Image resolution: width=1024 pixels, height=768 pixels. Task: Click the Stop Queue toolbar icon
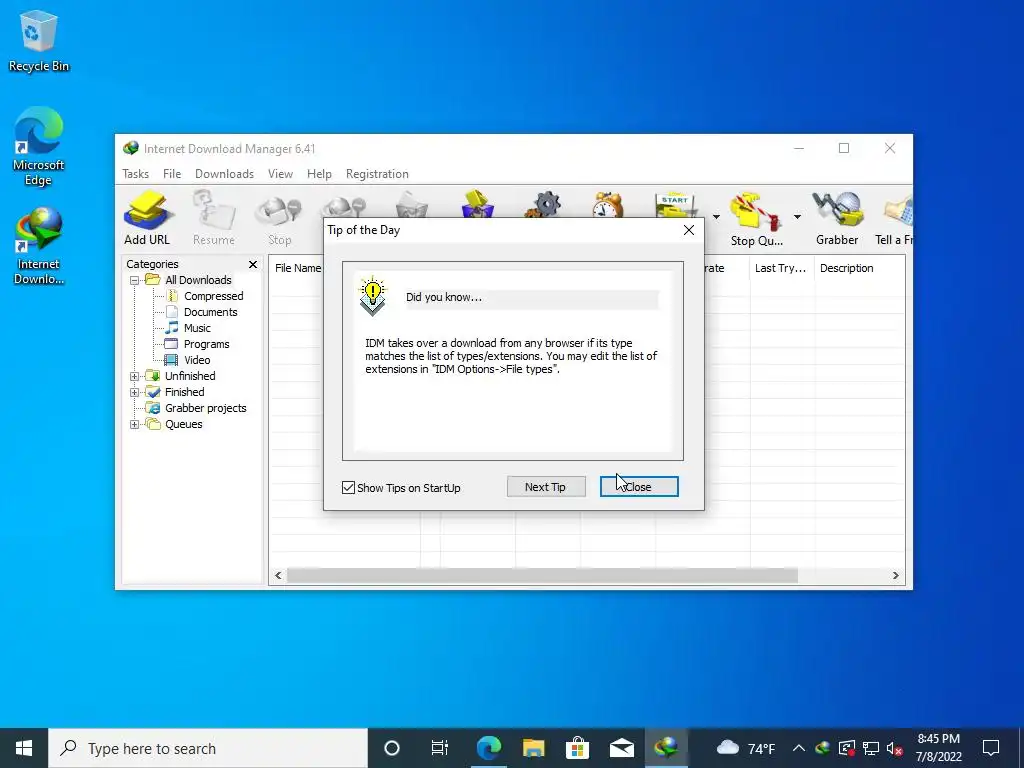(x=756, y=219)
